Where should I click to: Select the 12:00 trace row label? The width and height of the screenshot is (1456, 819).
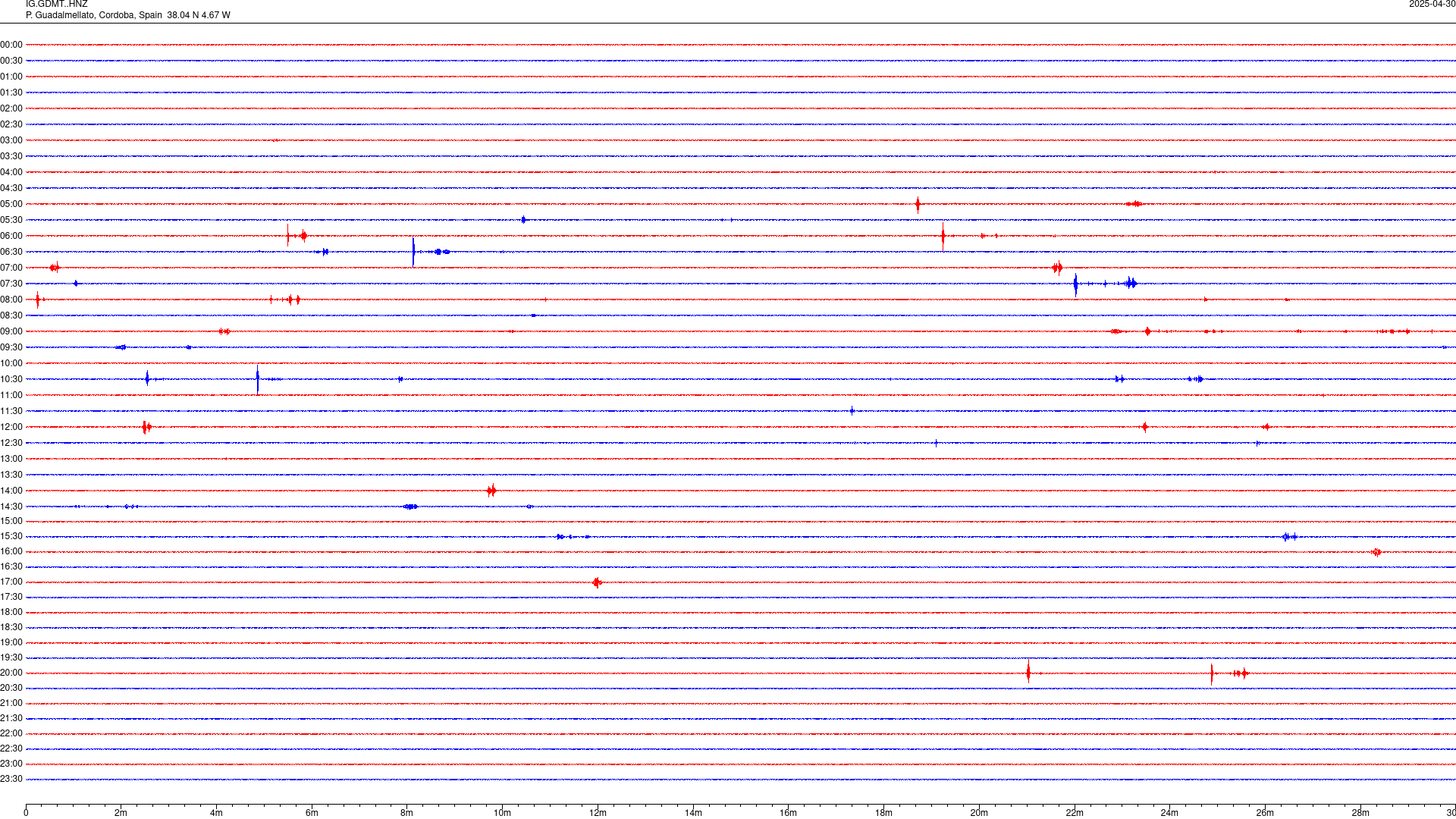[11, 427]
